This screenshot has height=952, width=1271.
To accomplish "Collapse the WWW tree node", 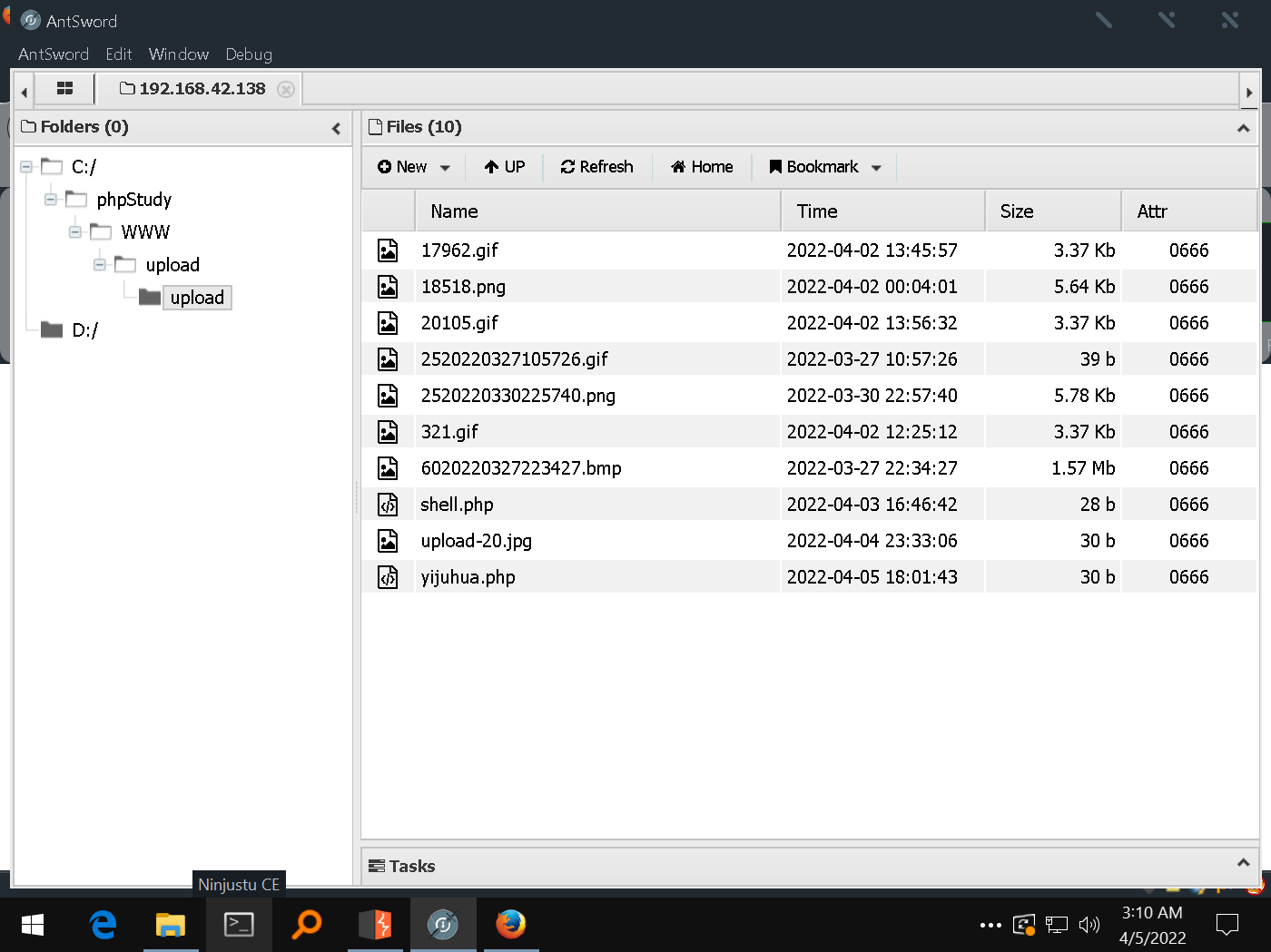I will point(75,232).
